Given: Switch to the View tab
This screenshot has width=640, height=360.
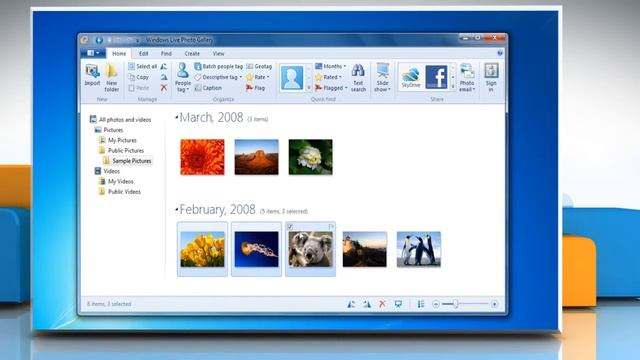Looking at the screenshot, I should [x=218, y=53].
